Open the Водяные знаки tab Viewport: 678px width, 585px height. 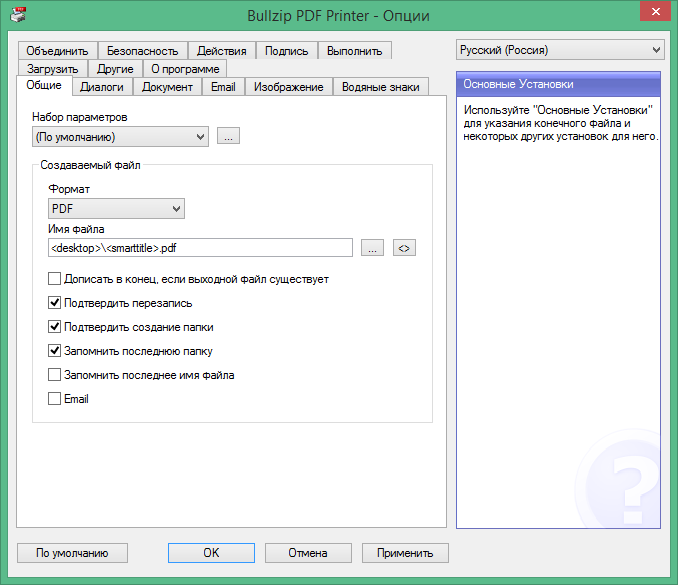[x=381, y=87]
